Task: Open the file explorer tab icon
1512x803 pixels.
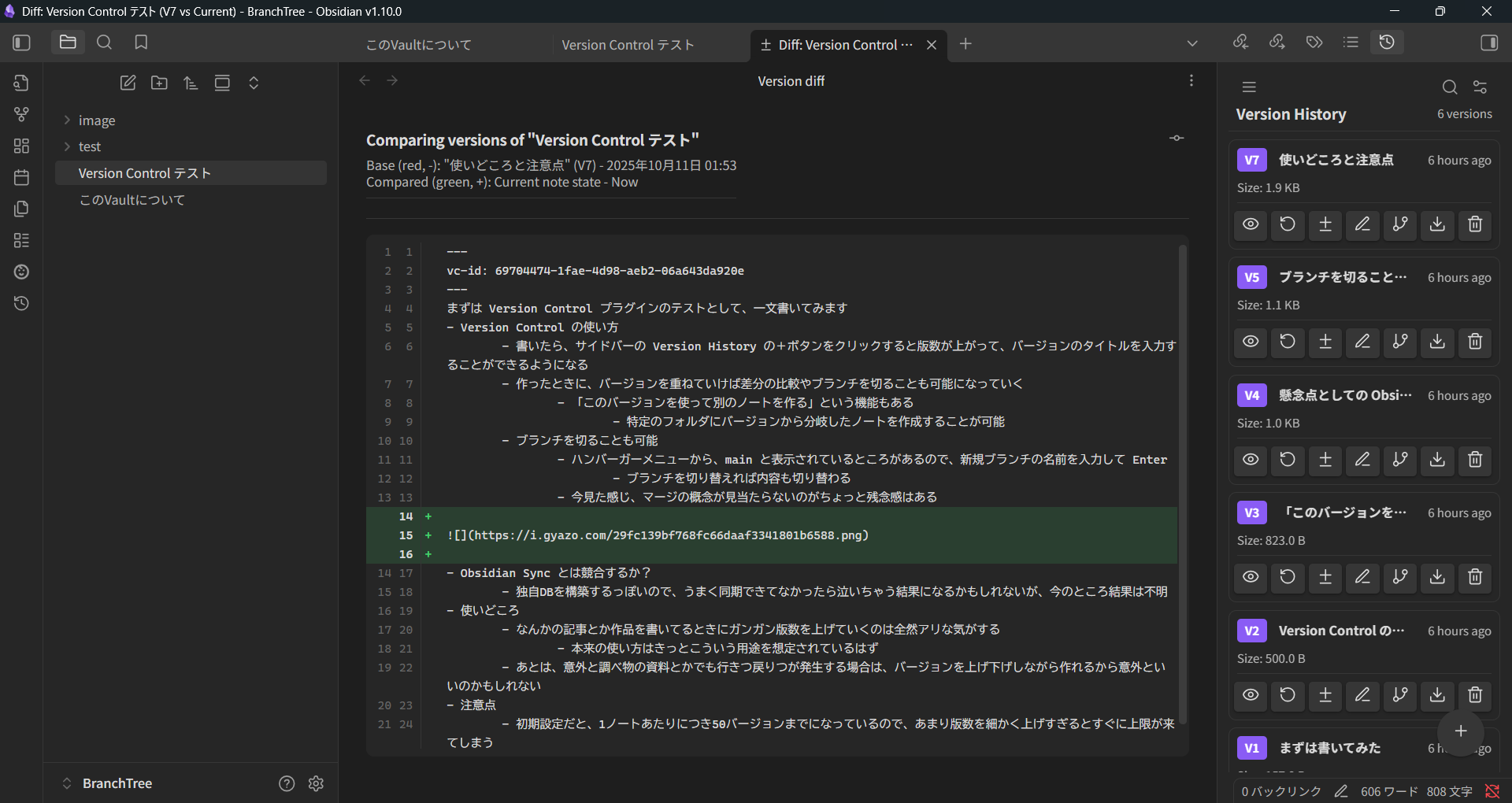Action: pyautogui.click(x=68, y=43)
